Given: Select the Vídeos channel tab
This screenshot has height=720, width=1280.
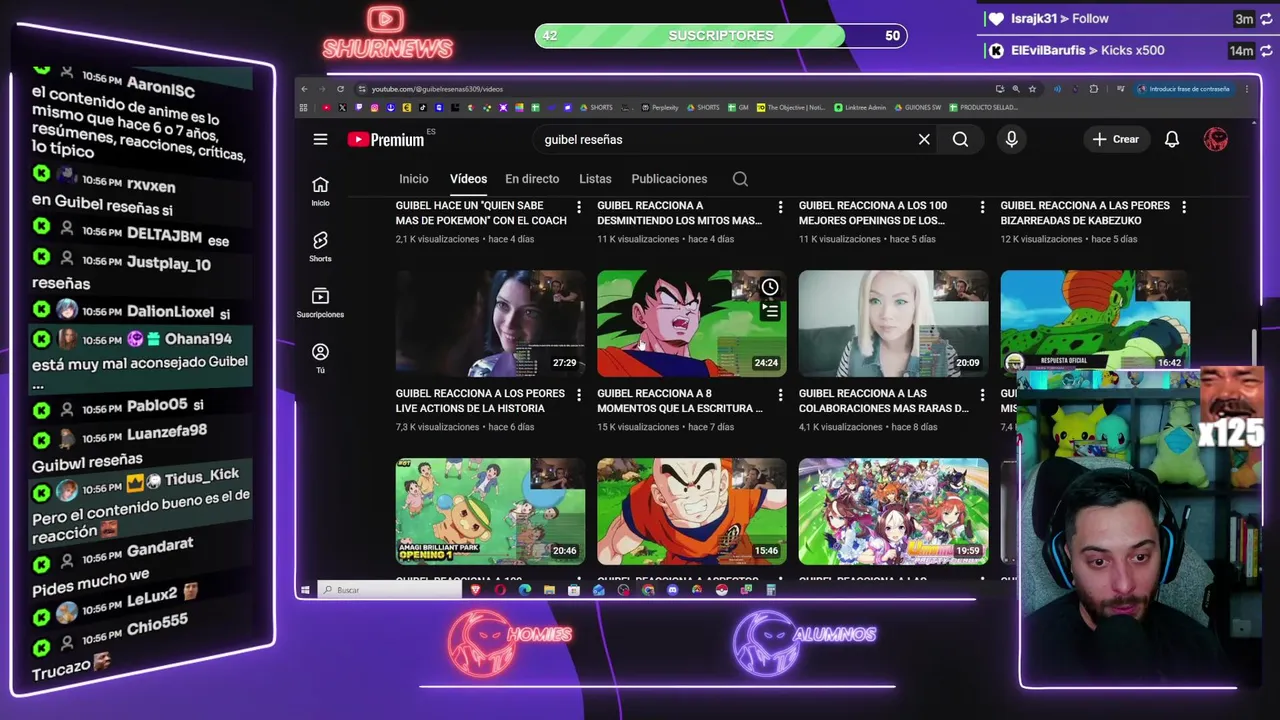Looking at the screenshot, I should (x=468, y=179).
